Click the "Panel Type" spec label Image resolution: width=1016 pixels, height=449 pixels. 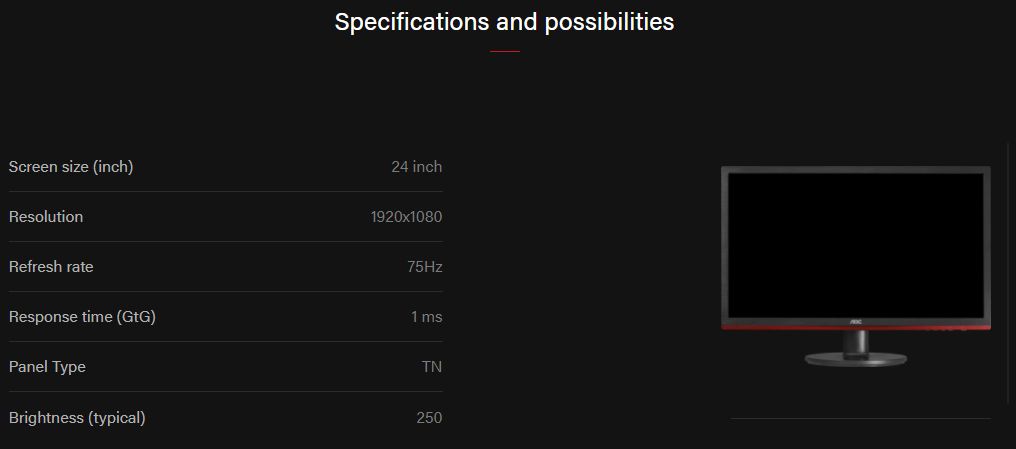tap(47, 367)
